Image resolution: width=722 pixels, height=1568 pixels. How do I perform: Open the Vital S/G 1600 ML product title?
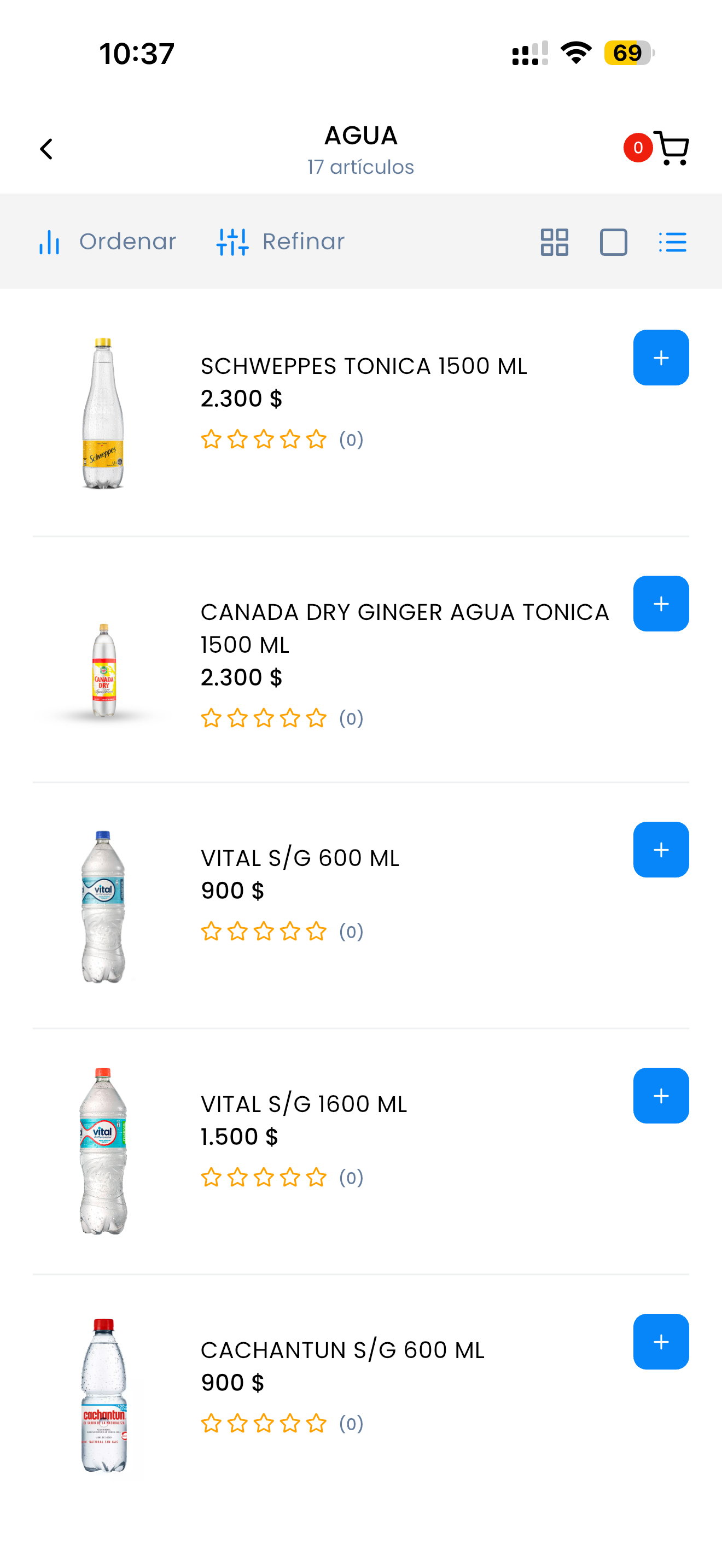304,1104
